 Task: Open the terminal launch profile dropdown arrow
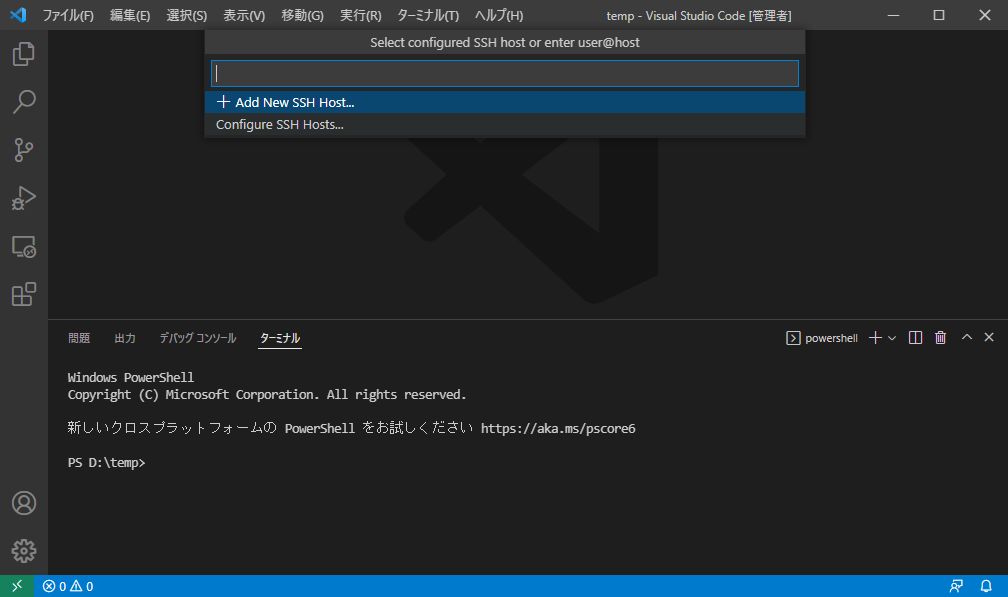click(x=892, y=338)
